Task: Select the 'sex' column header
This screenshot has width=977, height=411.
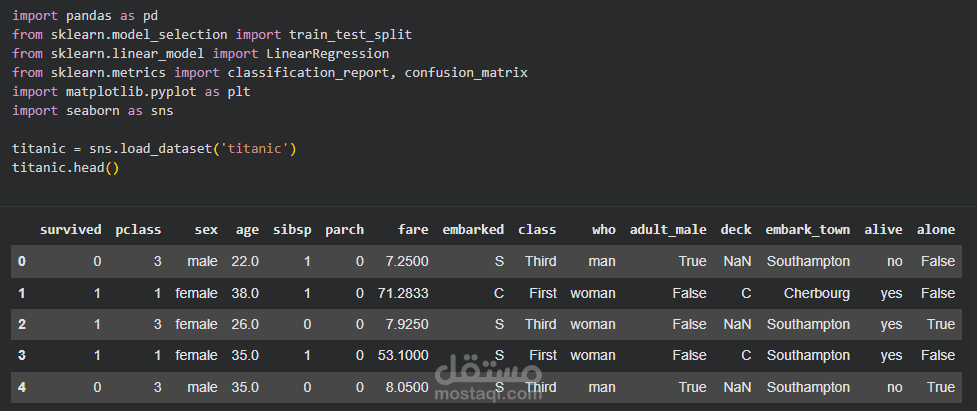Action: point(206,230)
